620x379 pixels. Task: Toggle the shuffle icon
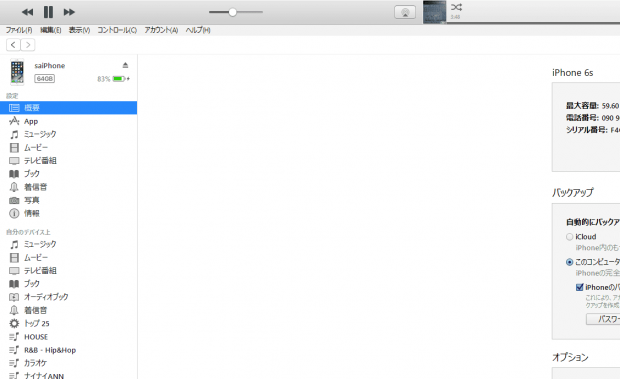point(456,7)
